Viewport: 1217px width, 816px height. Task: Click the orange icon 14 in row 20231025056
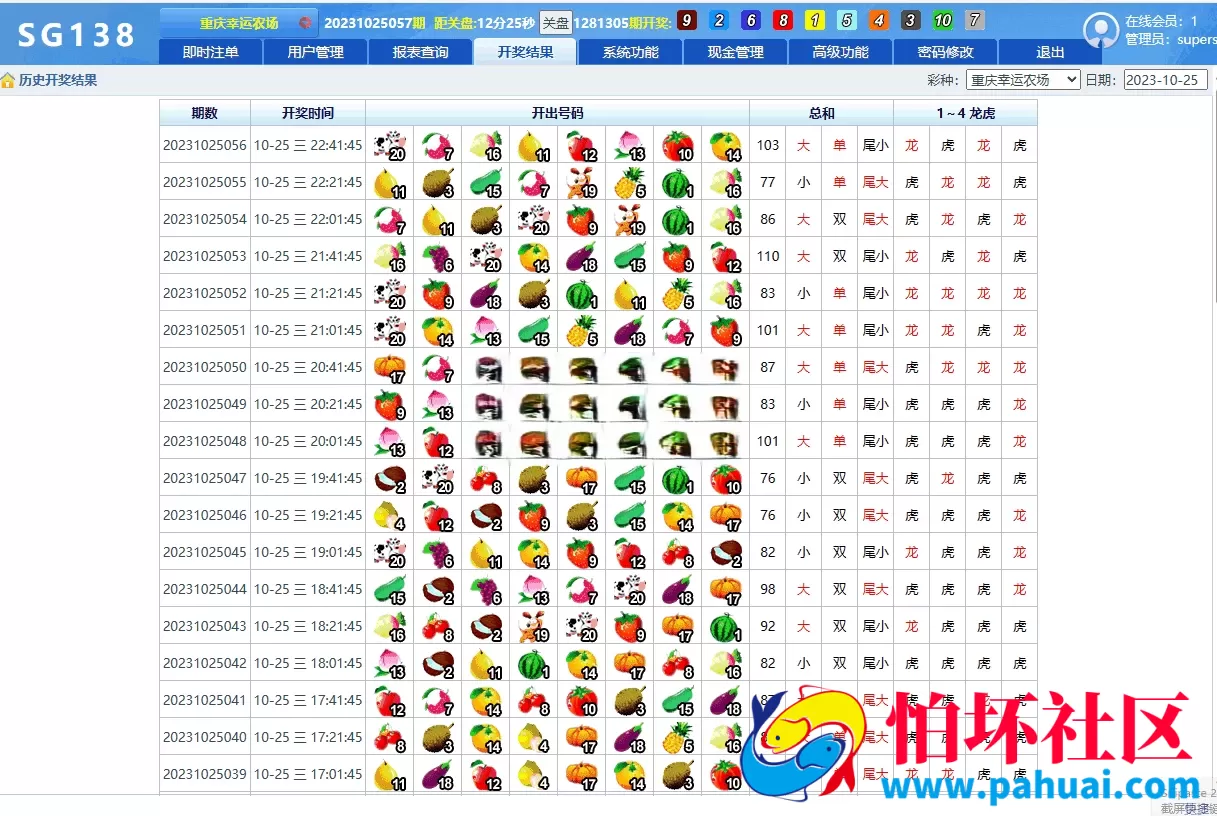[725, 146]
